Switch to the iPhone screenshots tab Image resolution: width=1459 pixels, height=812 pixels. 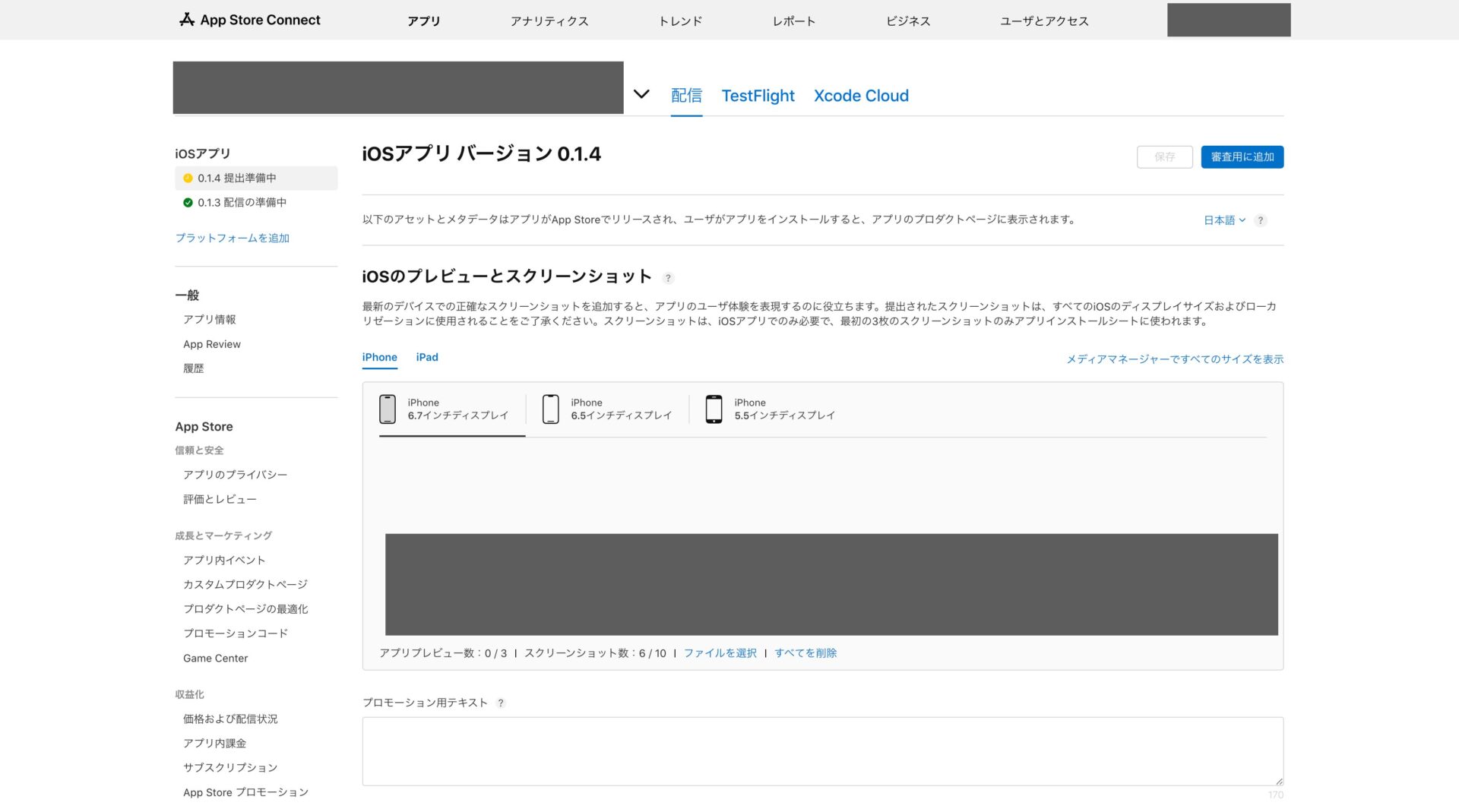click(379, 358)
